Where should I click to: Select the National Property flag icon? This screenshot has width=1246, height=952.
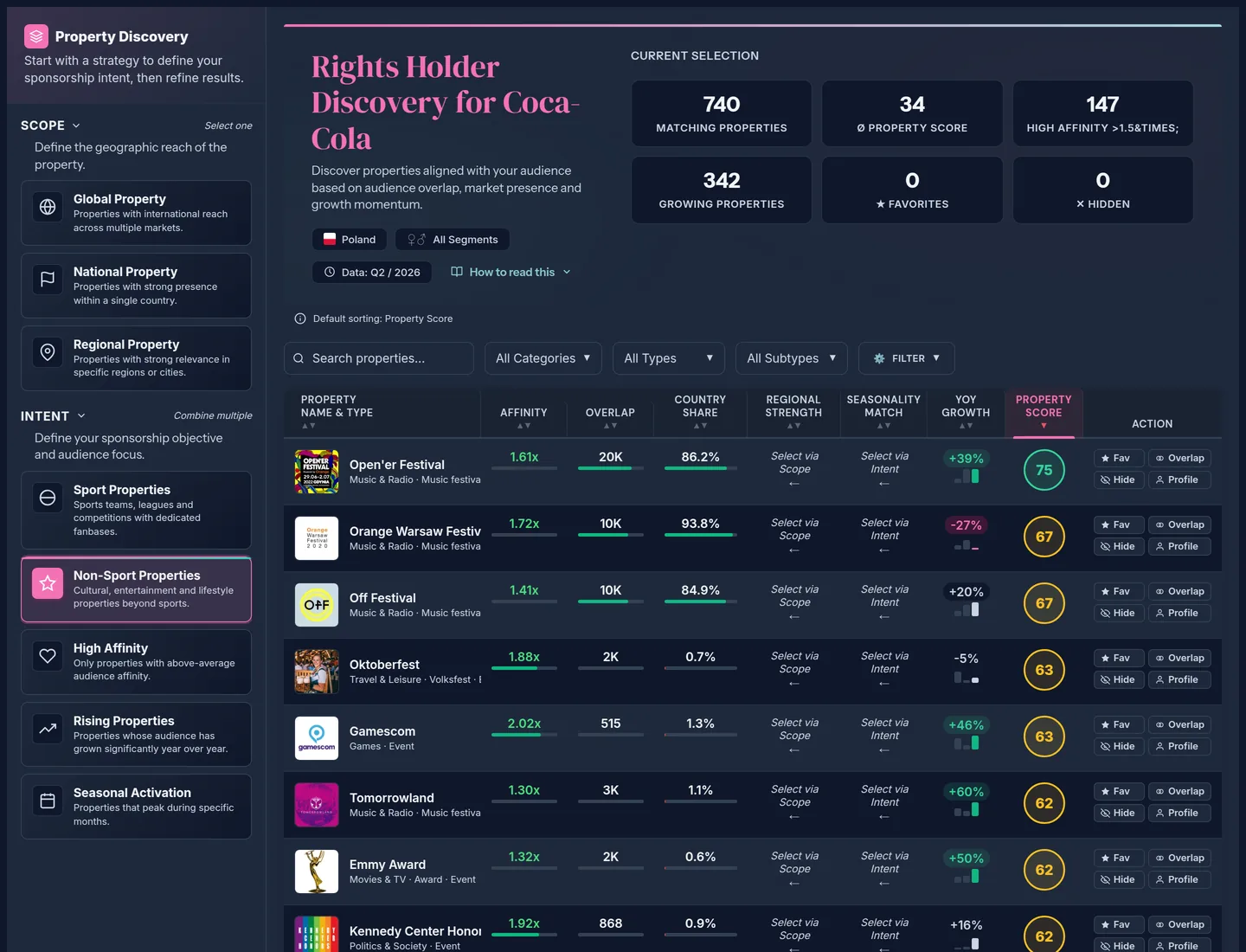tap(48, 280)
